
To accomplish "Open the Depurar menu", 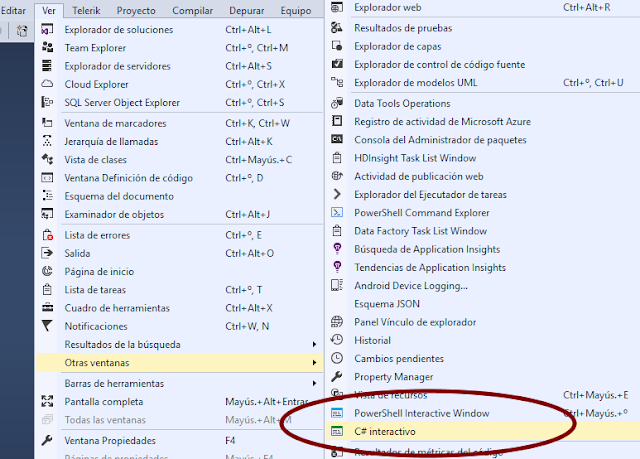I will point(247,11).
